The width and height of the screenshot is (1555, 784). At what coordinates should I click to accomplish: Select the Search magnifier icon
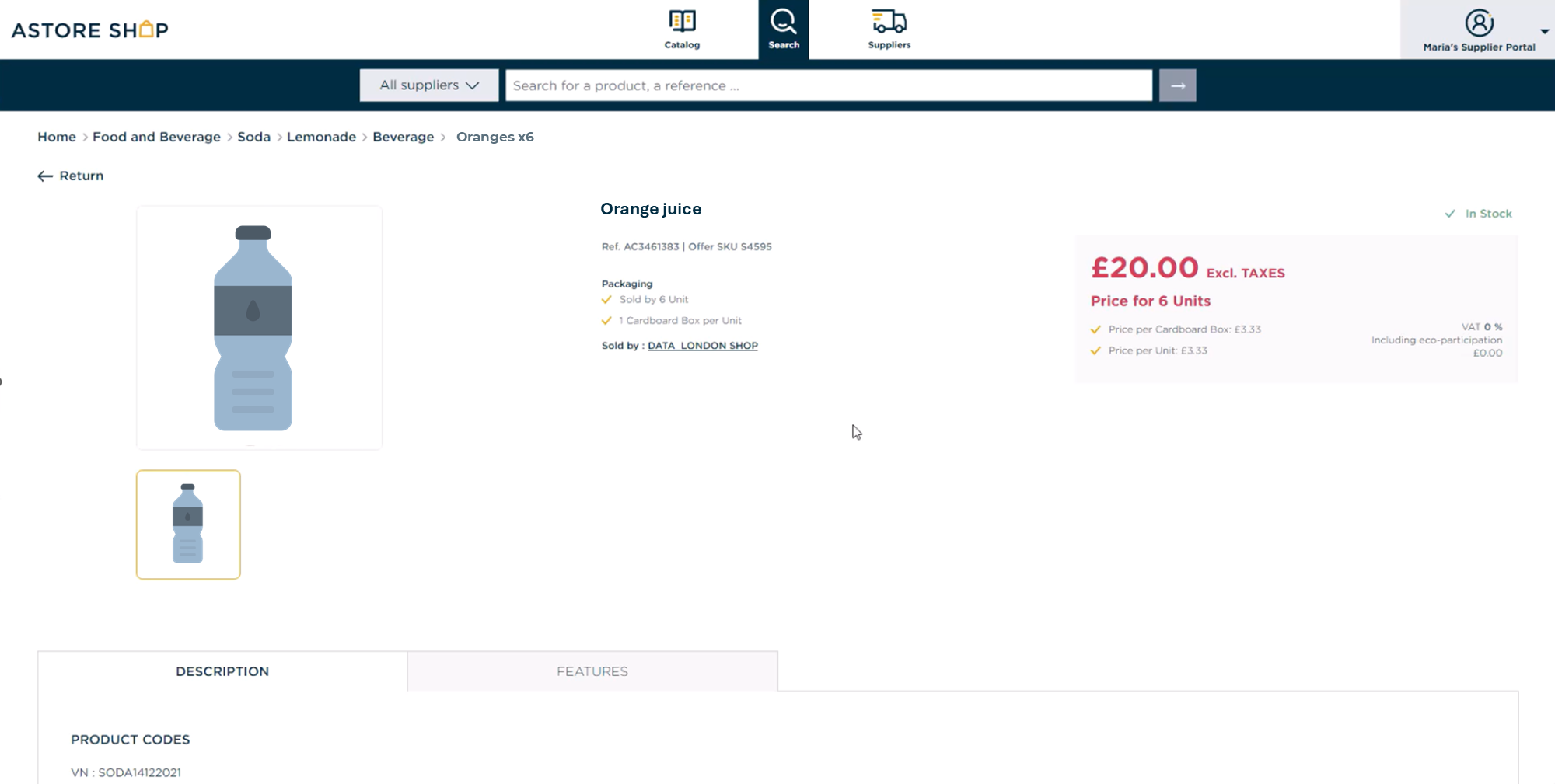pyautogui.click(x=784, y=21)
